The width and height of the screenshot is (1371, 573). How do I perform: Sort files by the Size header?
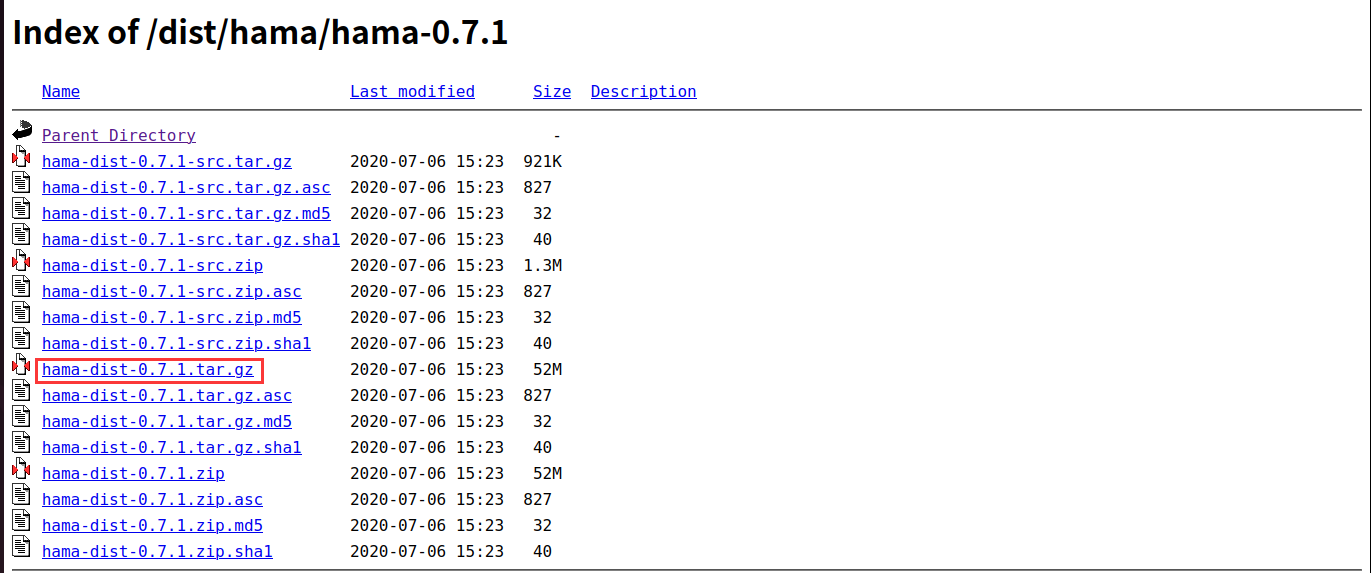tap(552, 91)
